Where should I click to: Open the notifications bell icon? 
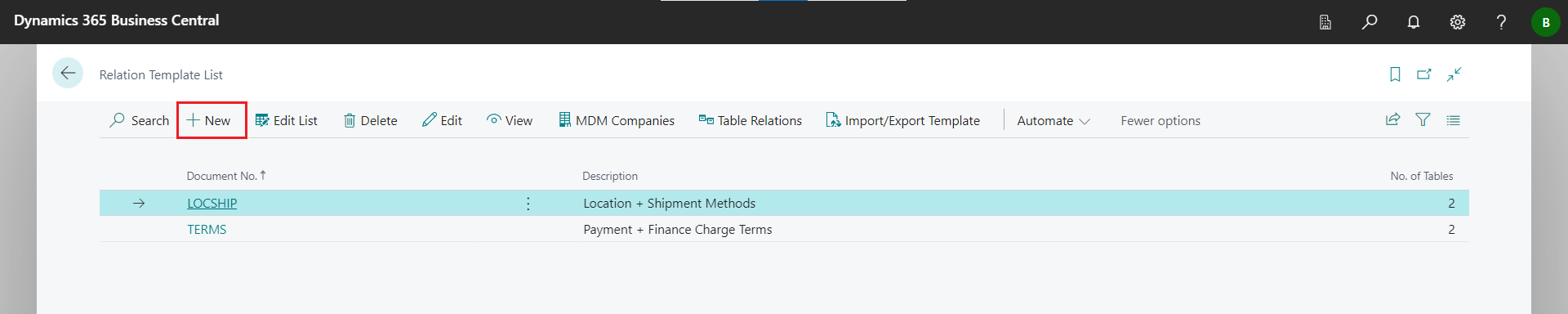tap(1414, 22)
